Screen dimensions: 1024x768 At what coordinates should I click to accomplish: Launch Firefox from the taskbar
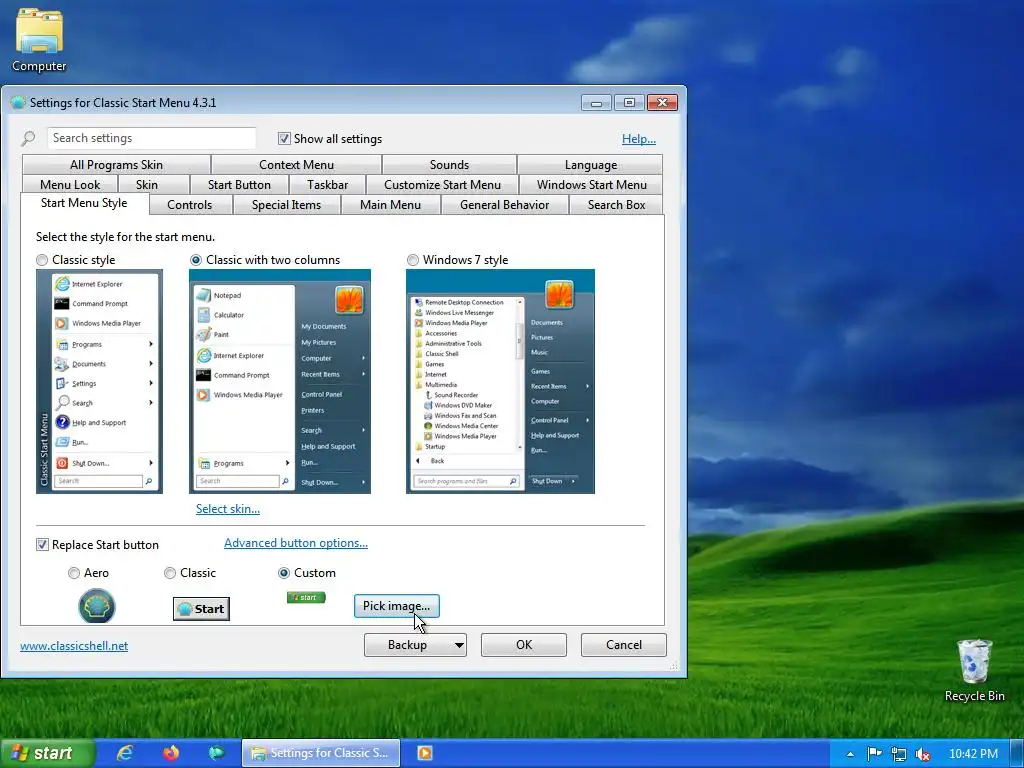click(171, 753)
